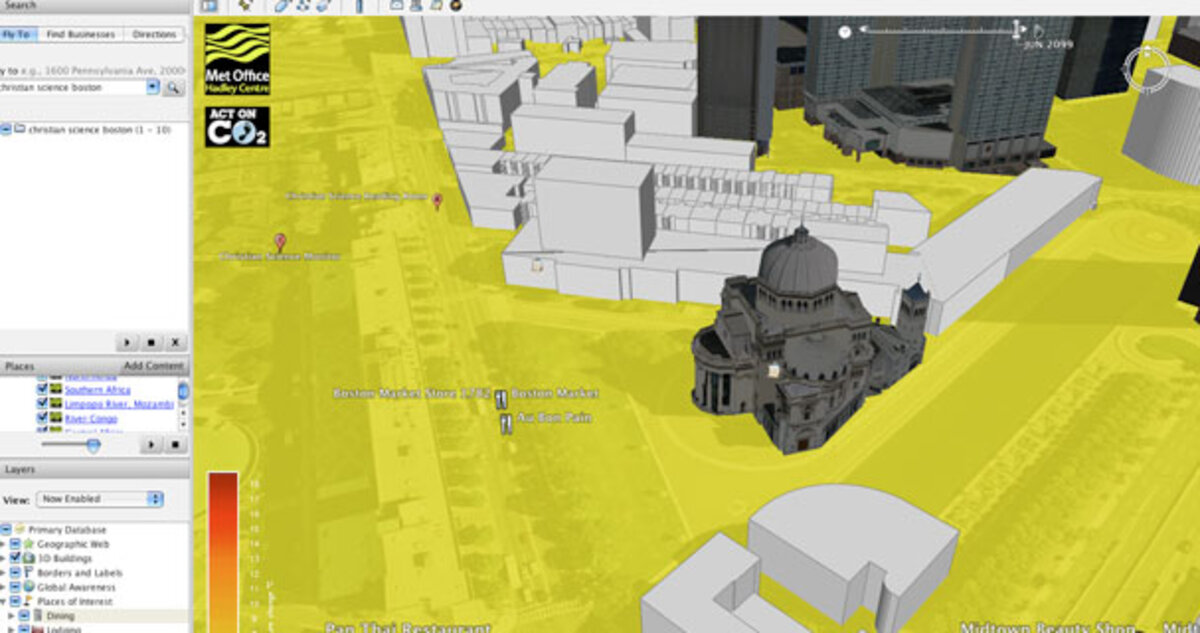1200x633 pixels.
Task: Switch to Sky mode with the planet icon
Action: click(x=456, y=5)
